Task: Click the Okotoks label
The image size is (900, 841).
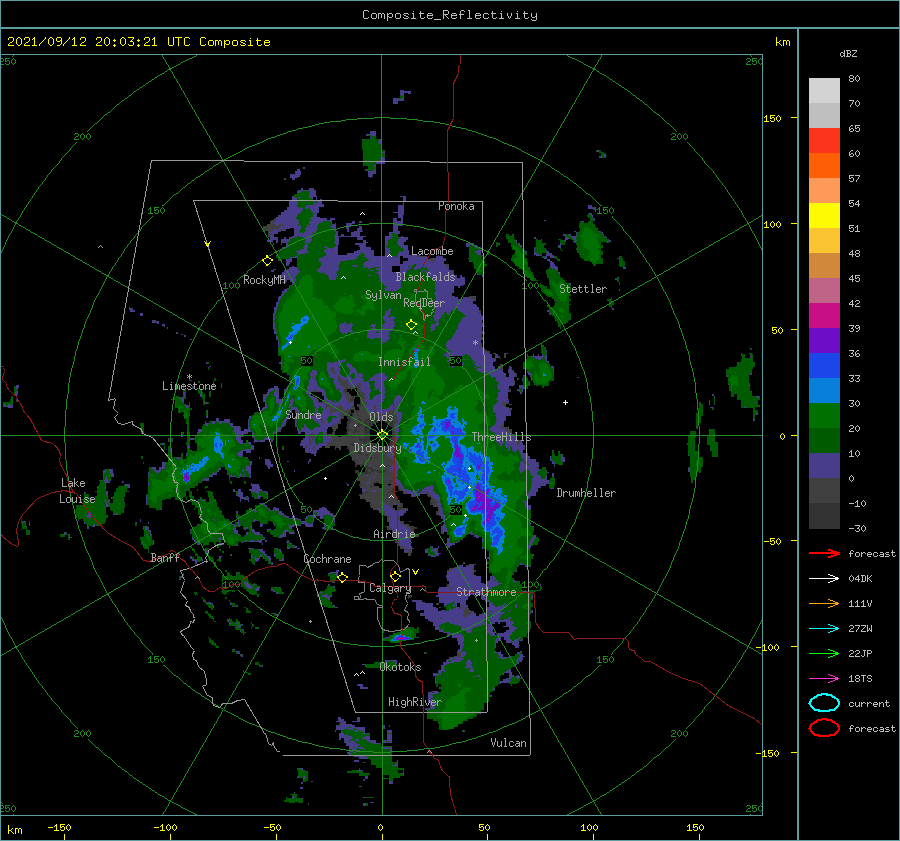Action: [400, 666]
